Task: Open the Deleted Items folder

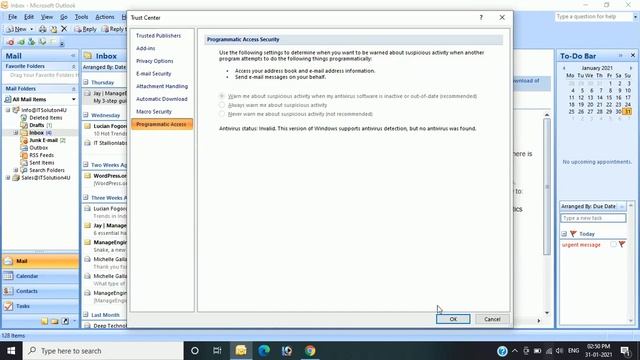Action: click(46, 118)
